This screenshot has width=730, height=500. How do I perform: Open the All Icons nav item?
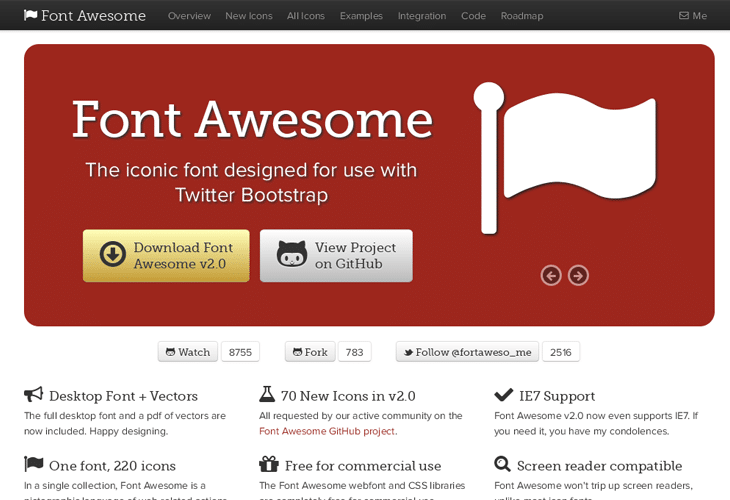click(306, 16)
